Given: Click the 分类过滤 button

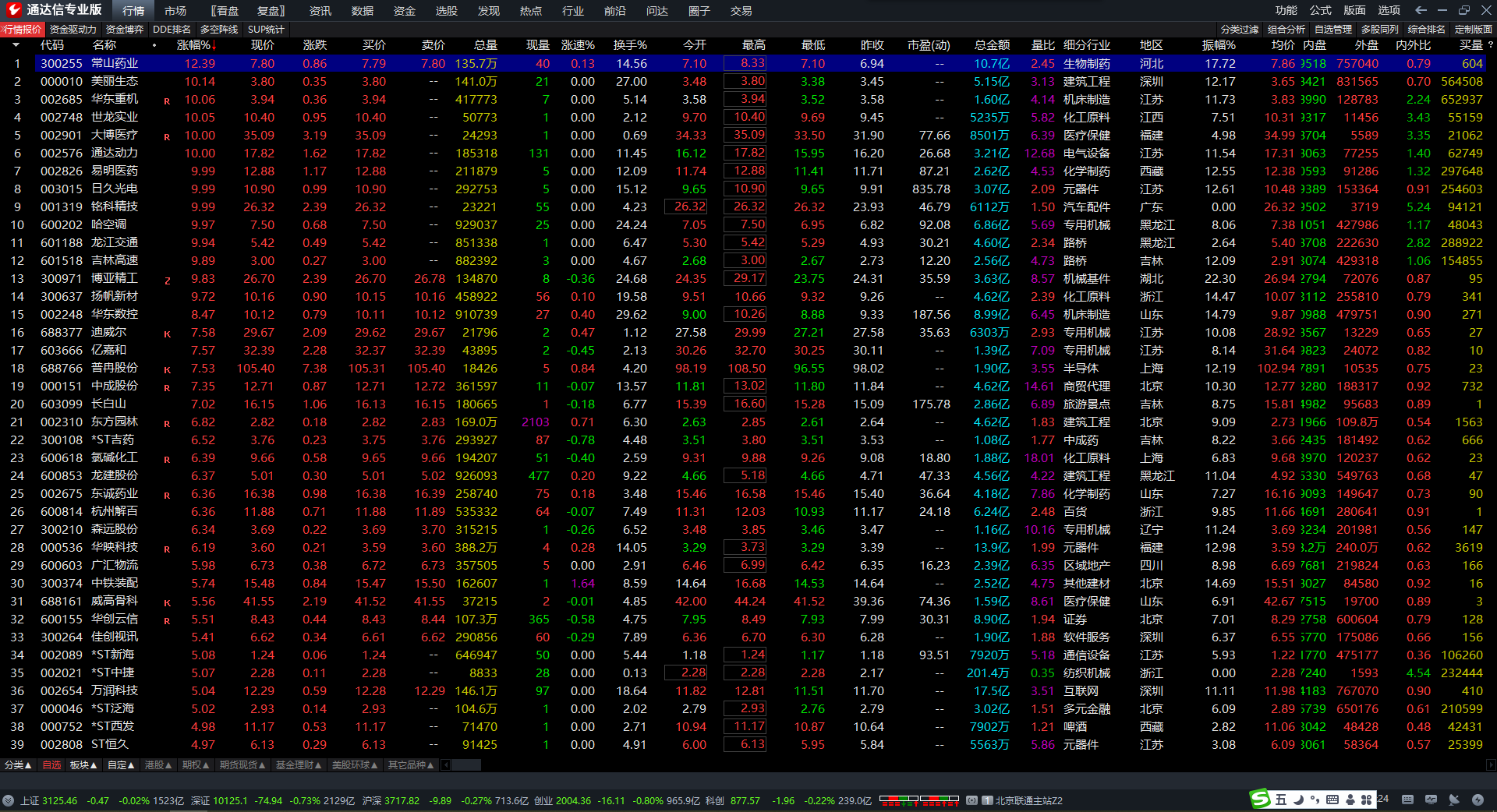Looking at the screenshot, I should (1240, 30).
